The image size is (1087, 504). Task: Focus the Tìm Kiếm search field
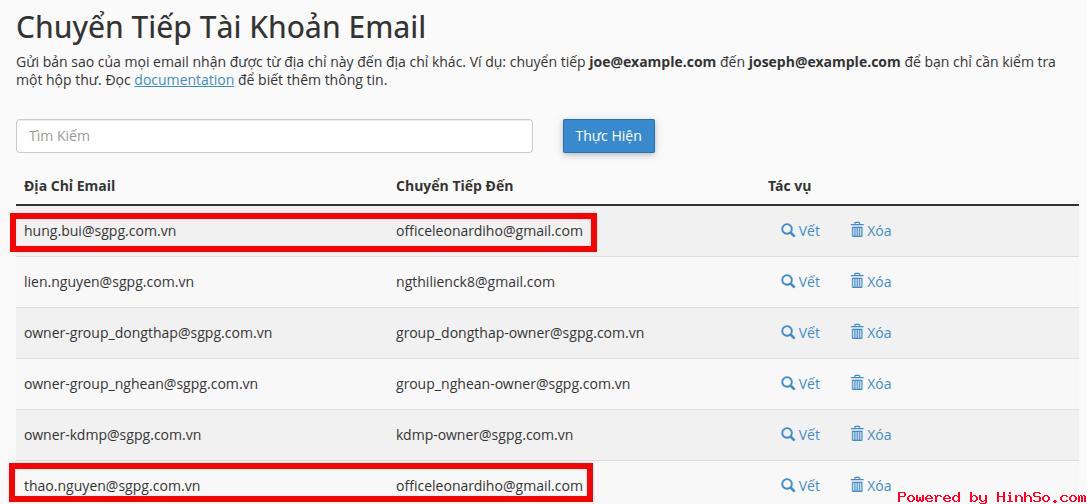click(x=274, y=136)
